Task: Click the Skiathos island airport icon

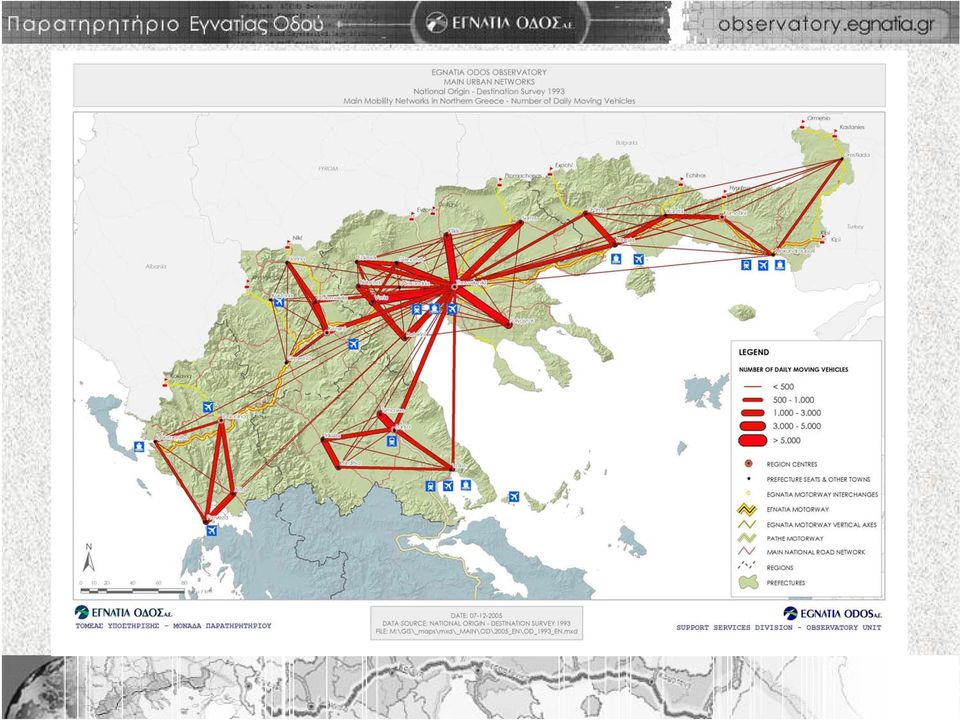Action: tap(514, 497)
